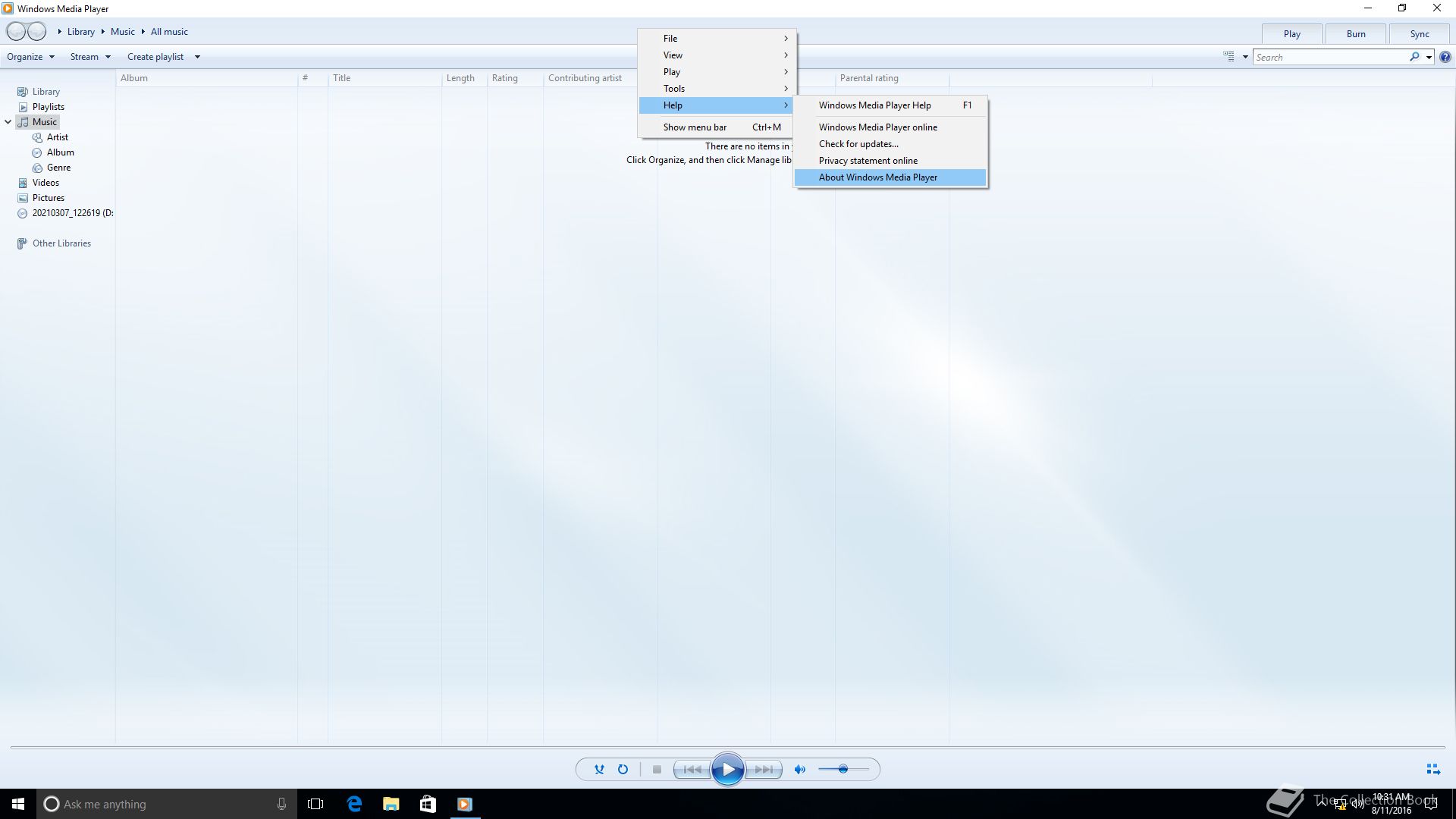Click the Artist icon under Music
The image size is (1456, 819).
[x=37, y=137]
